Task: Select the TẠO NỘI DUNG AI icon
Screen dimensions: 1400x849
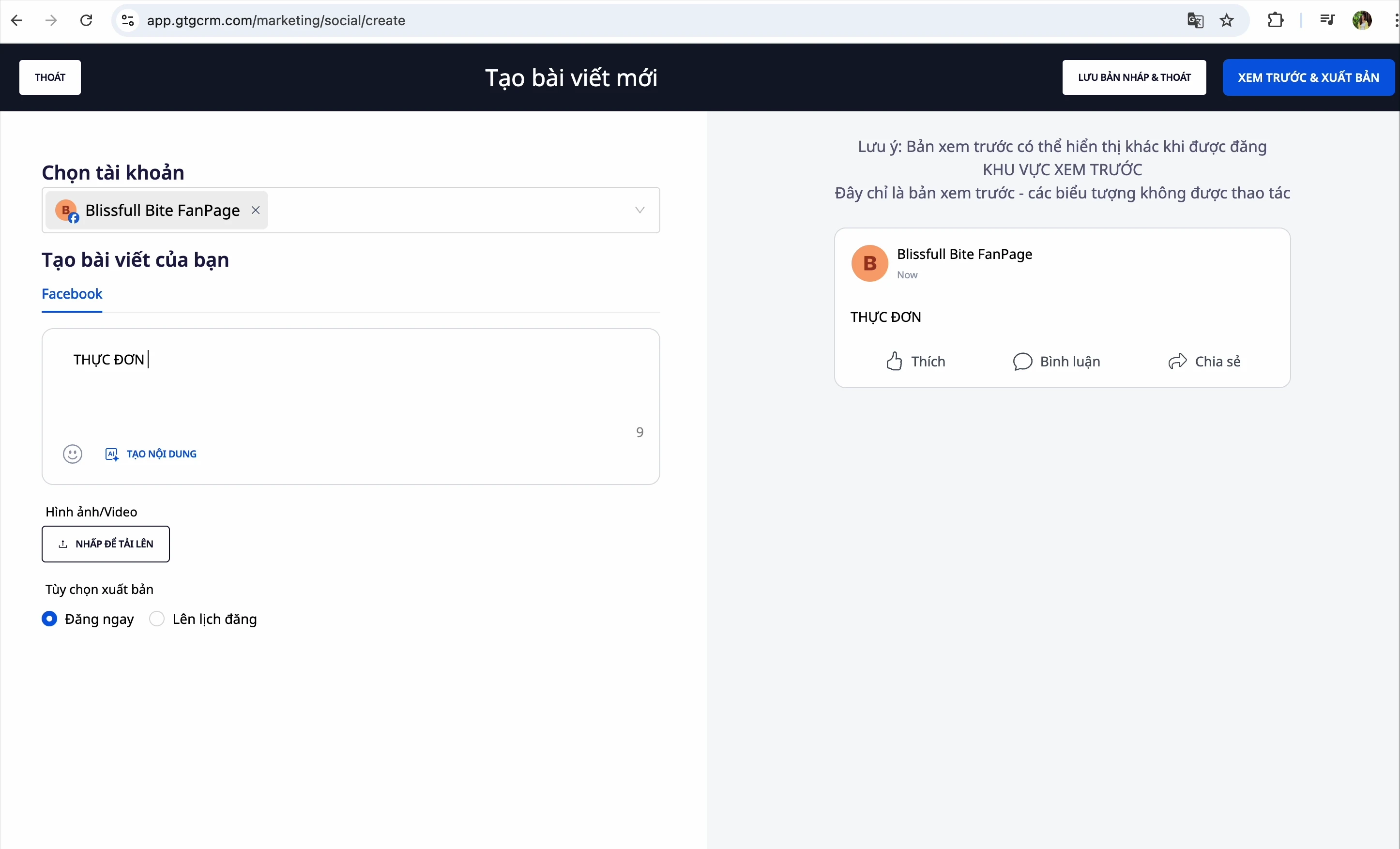Action: (111, 454)
